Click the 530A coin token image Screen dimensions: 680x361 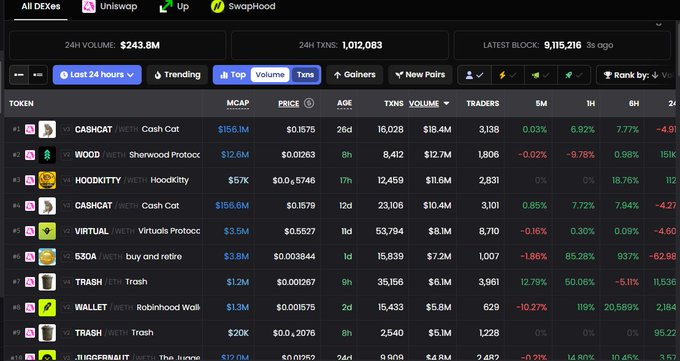47,256
